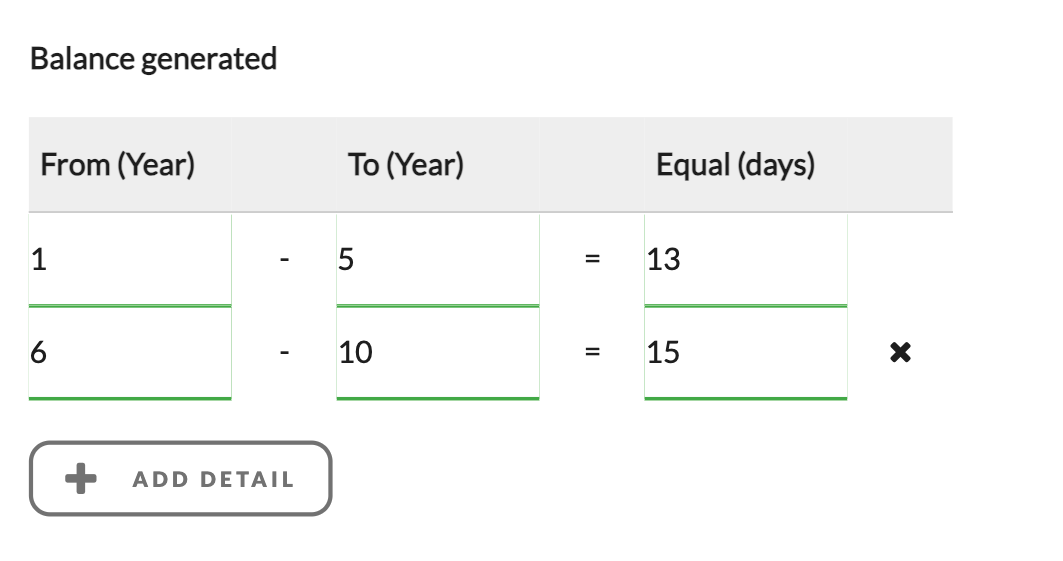Click the ADD DETAIL button label
Image resolution: width=1063 pixels, height=561 pixels.
(213, 479)
